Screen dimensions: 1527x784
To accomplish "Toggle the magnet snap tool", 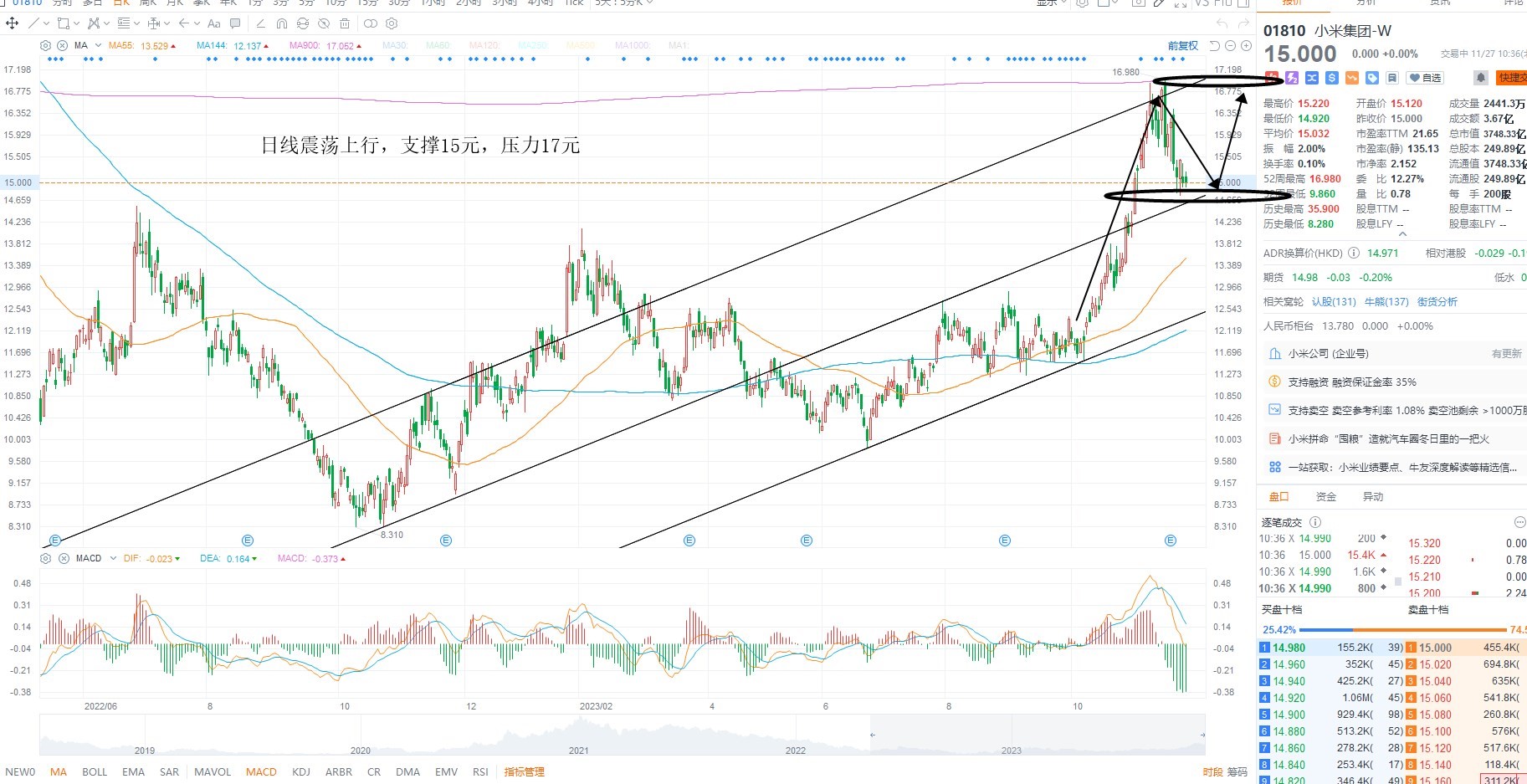I will click(281, 23).
